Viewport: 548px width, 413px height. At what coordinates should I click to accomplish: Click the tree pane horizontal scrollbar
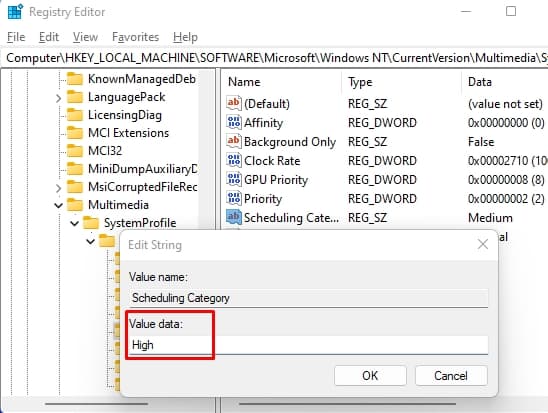point(96,404)
